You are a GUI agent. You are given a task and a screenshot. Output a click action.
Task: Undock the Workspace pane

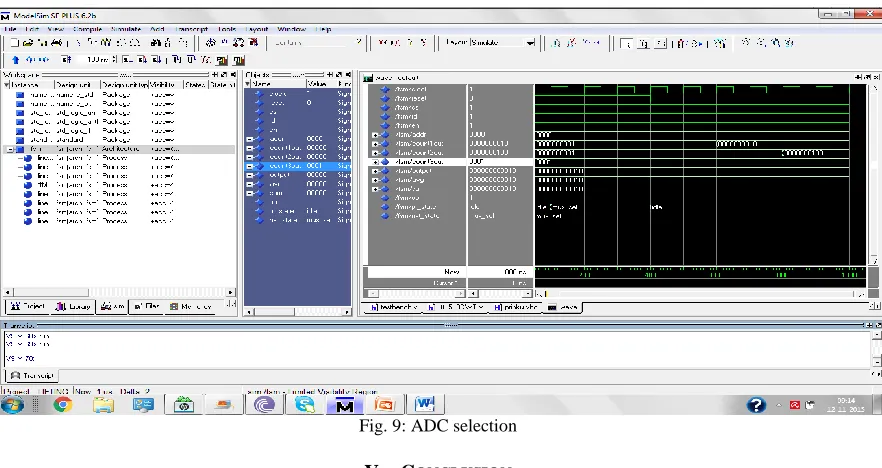pos(224,75)
